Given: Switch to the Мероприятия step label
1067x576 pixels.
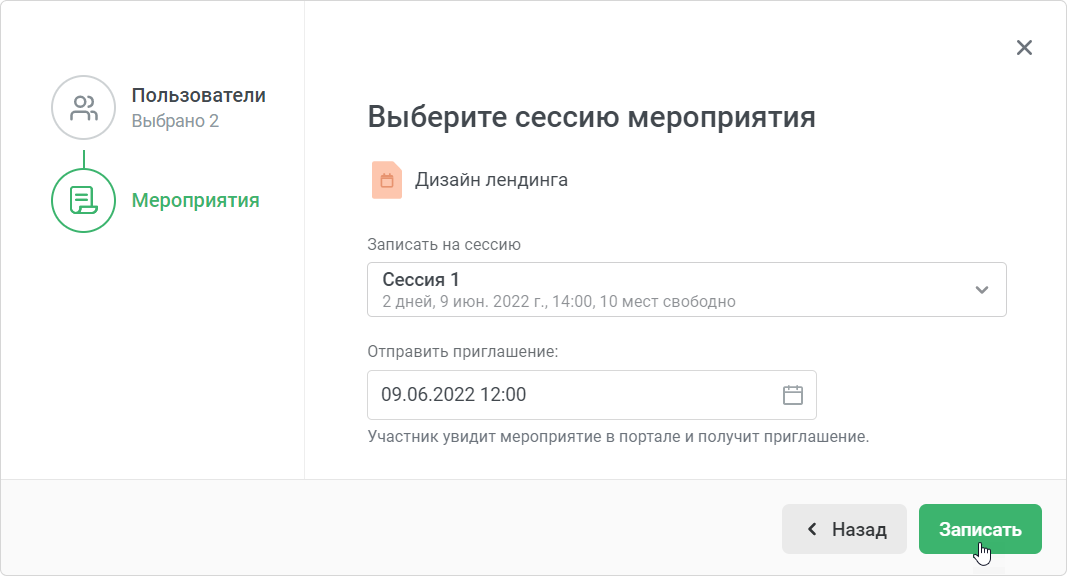Looking at the screenshot, I should (x=195, y=200).
